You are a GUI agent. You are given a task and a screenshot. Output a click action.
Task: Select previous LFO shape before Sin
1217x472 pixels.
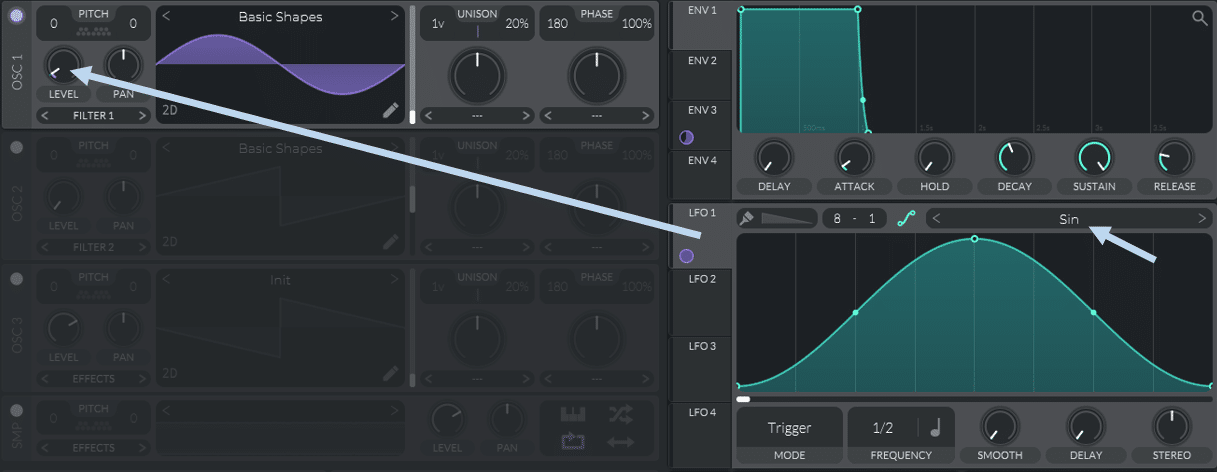pyautogui.click(x=934, y=218)
